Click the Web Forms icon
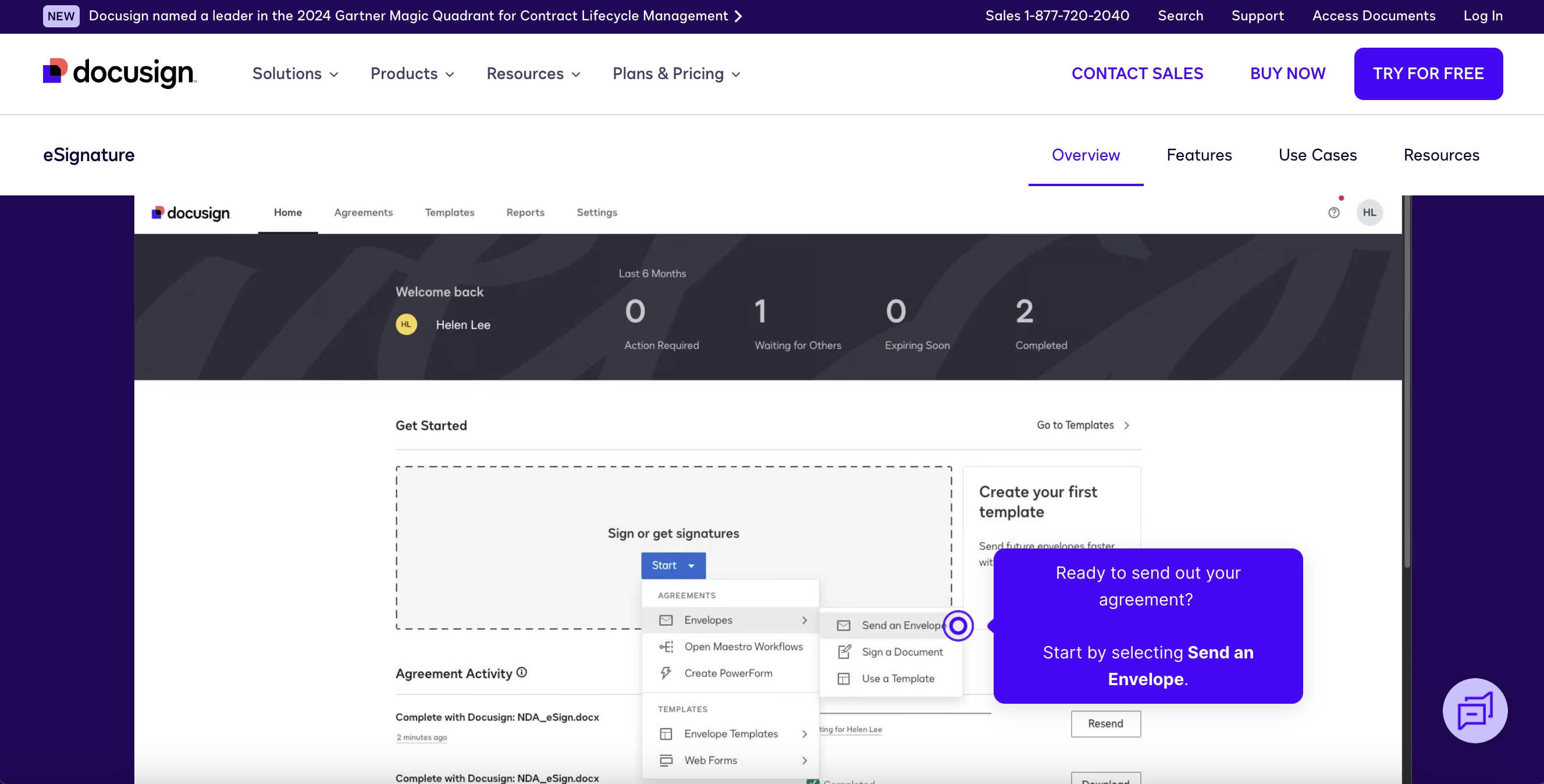The width and height of the screenshot is (1544, 784). [666, 760]
